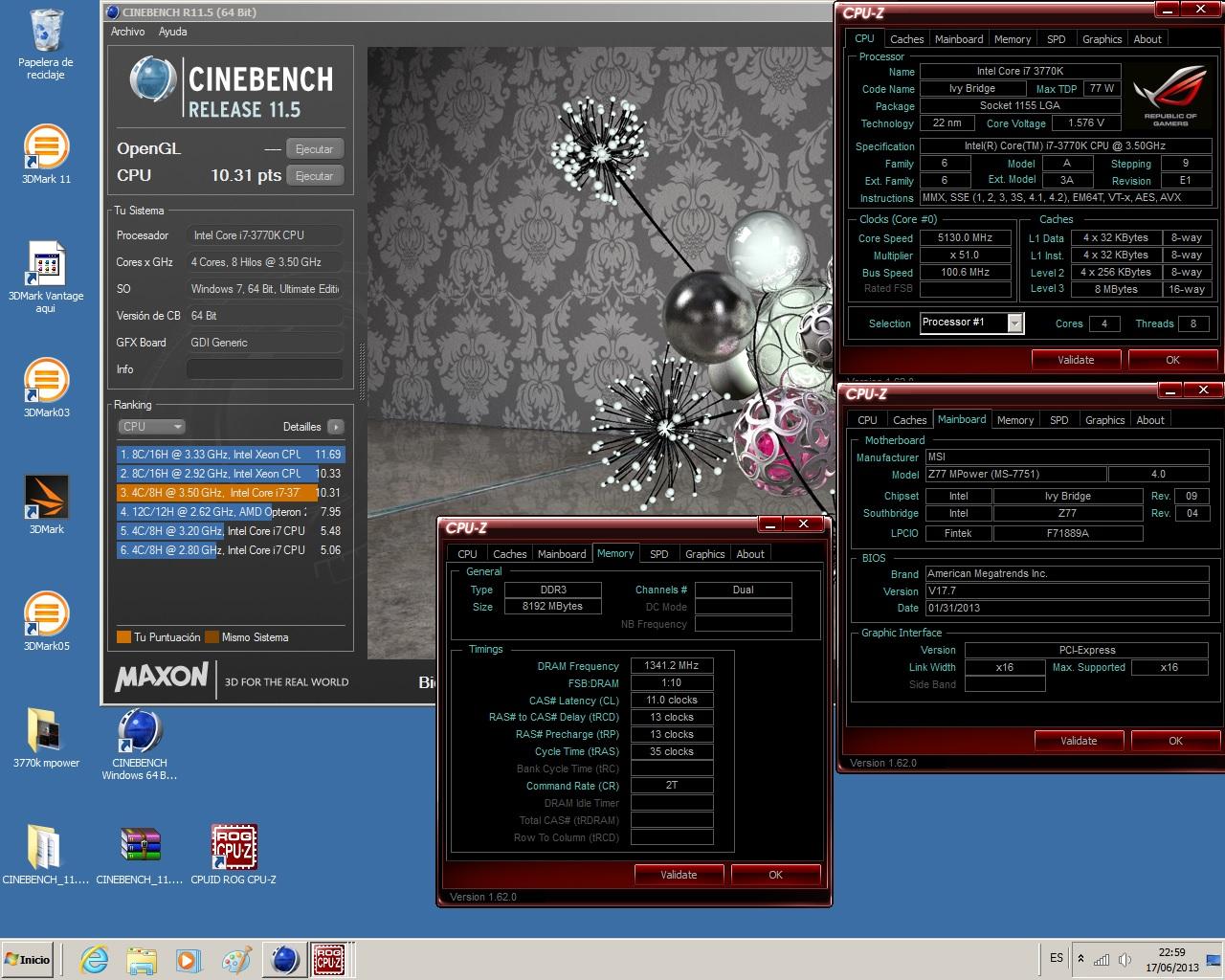Viewport: 1225px width, 980px height.
Task: Click the ES language indicator in tray
Action: [1057, 958]
